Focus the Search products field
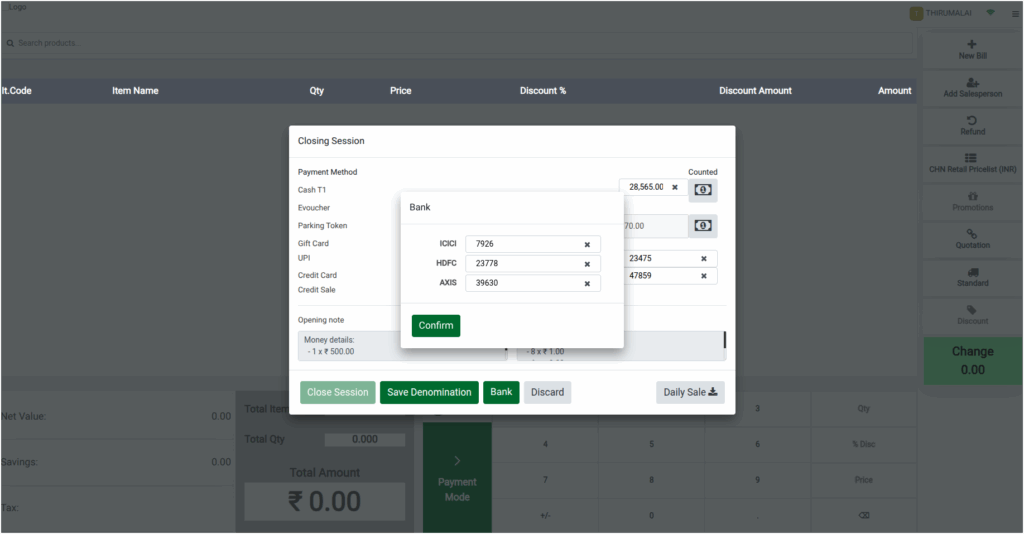The image size is (1024, 534). coord(457,43)
